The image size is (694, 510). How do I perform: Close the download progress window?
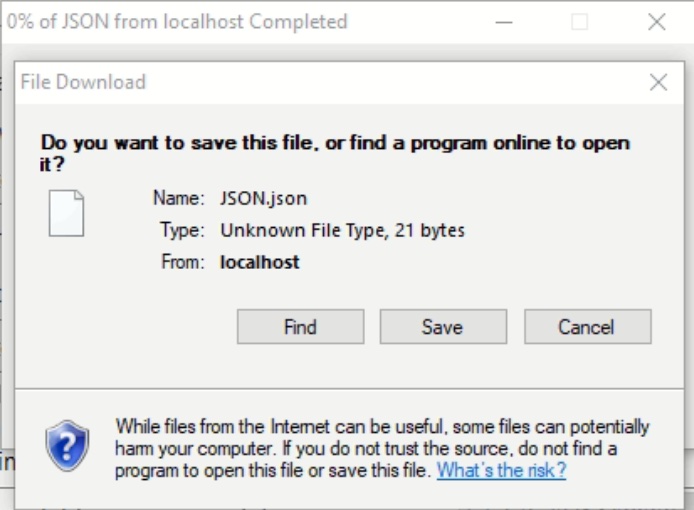656,22
